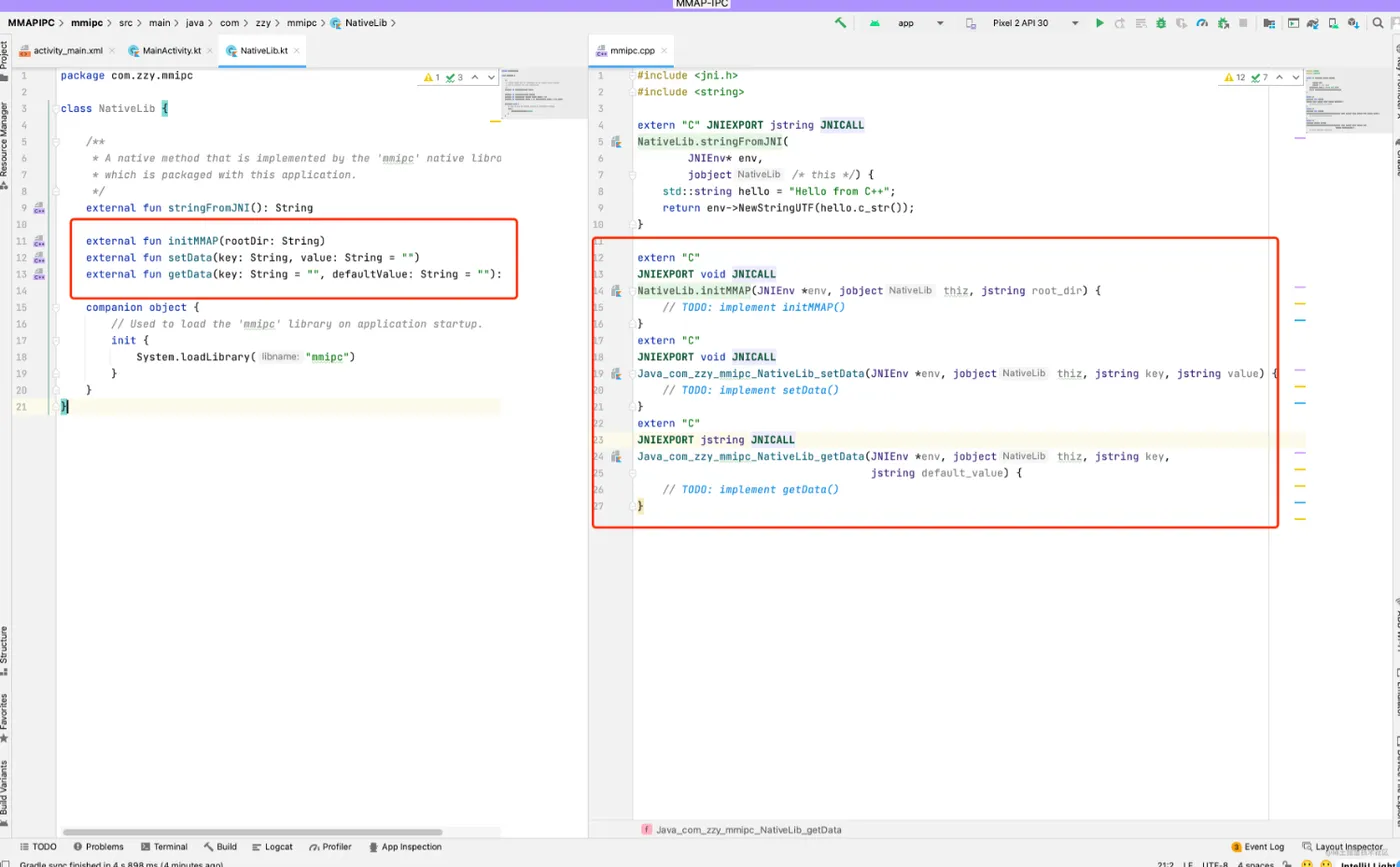Viewport: 1400px width, 867px height.
Task: Click the mmipc breadcrumb item
Action: [87, 22]
